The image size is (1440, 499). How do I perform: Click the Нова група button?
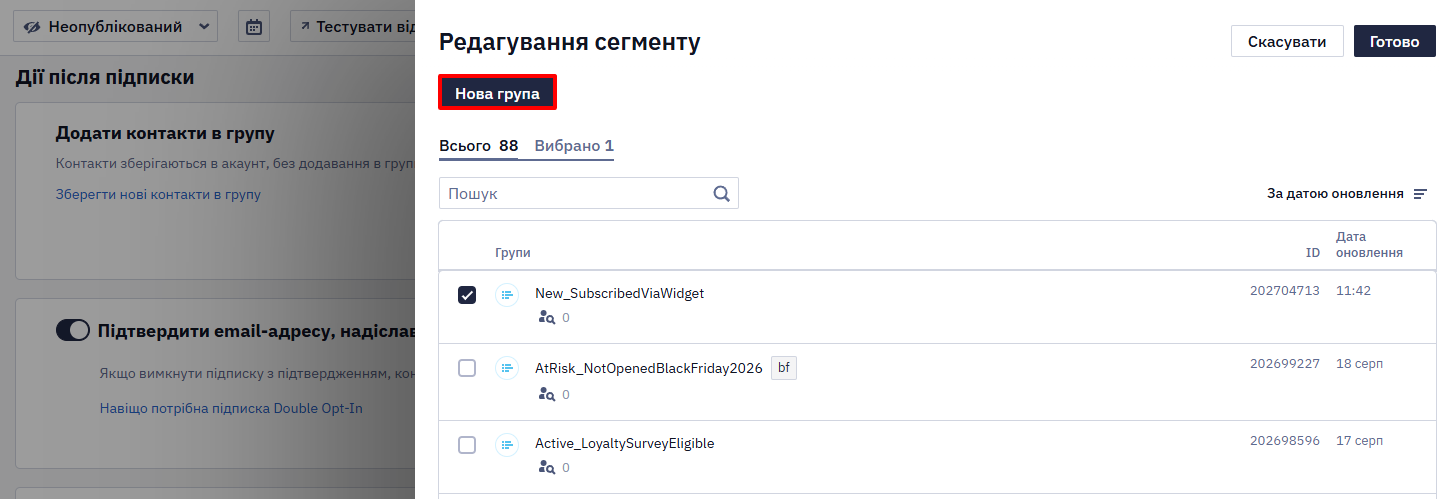[x=497, y=93]
